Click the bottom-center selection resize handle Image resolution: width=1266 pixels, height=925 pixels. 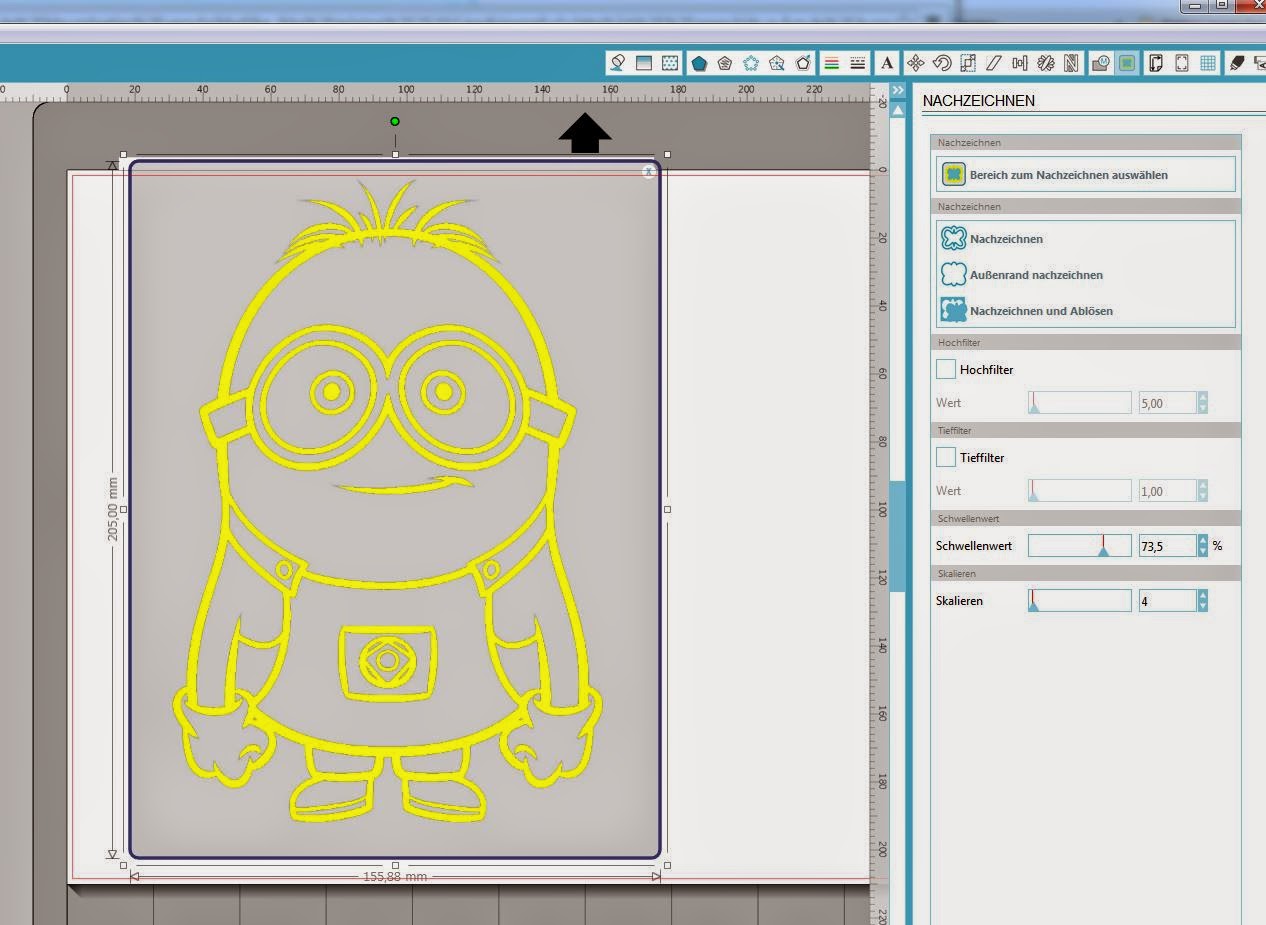395,865
